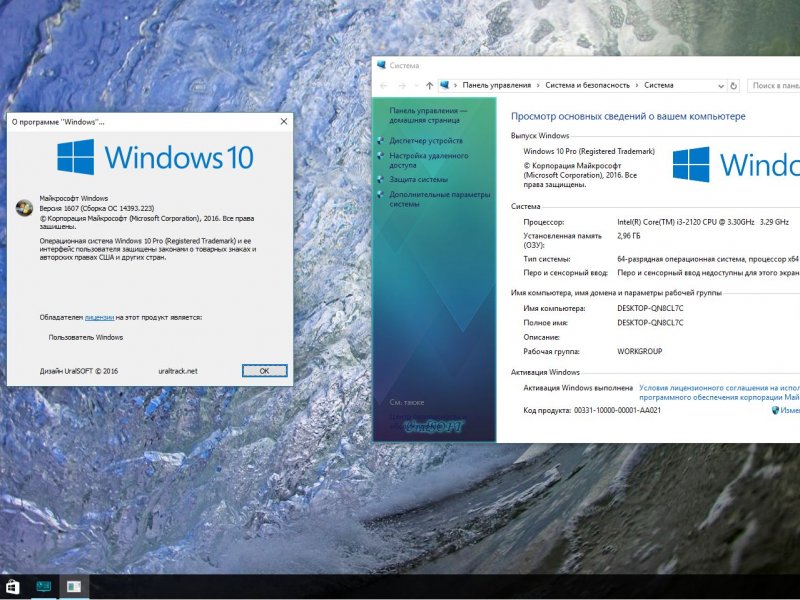Click shield icon beside Настройка удаленного доступа
Viewport: 800px width, 600px height.
coord(381,156)
